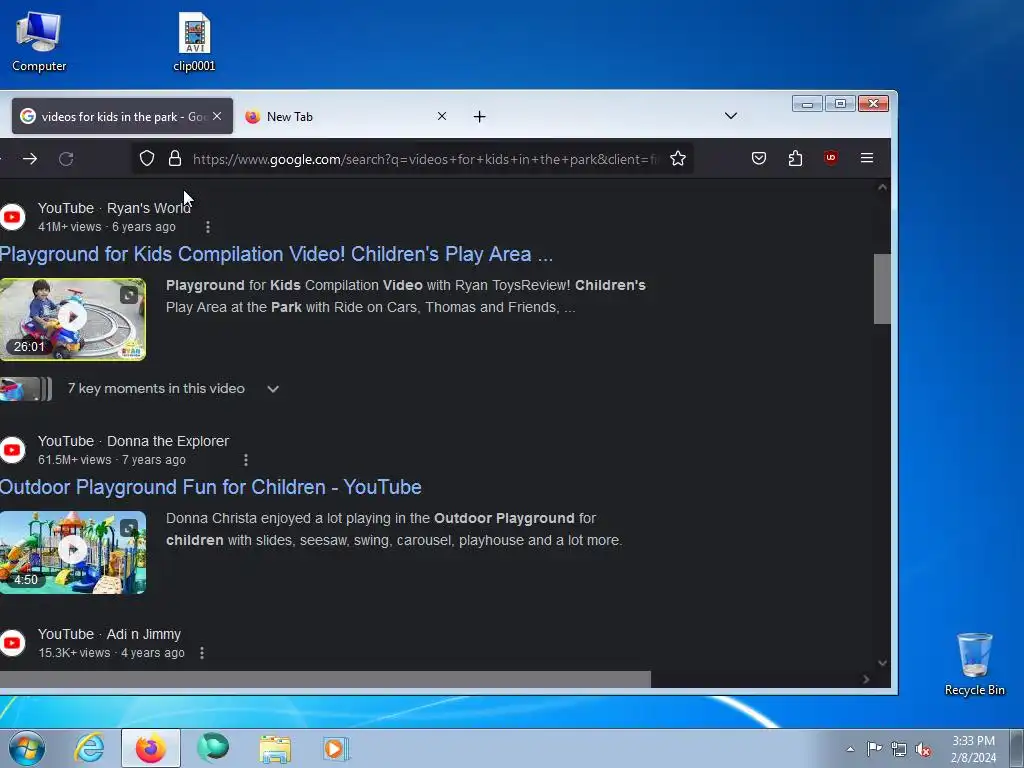Open options menu for Donna the Explorer result

tap(246, 460)
